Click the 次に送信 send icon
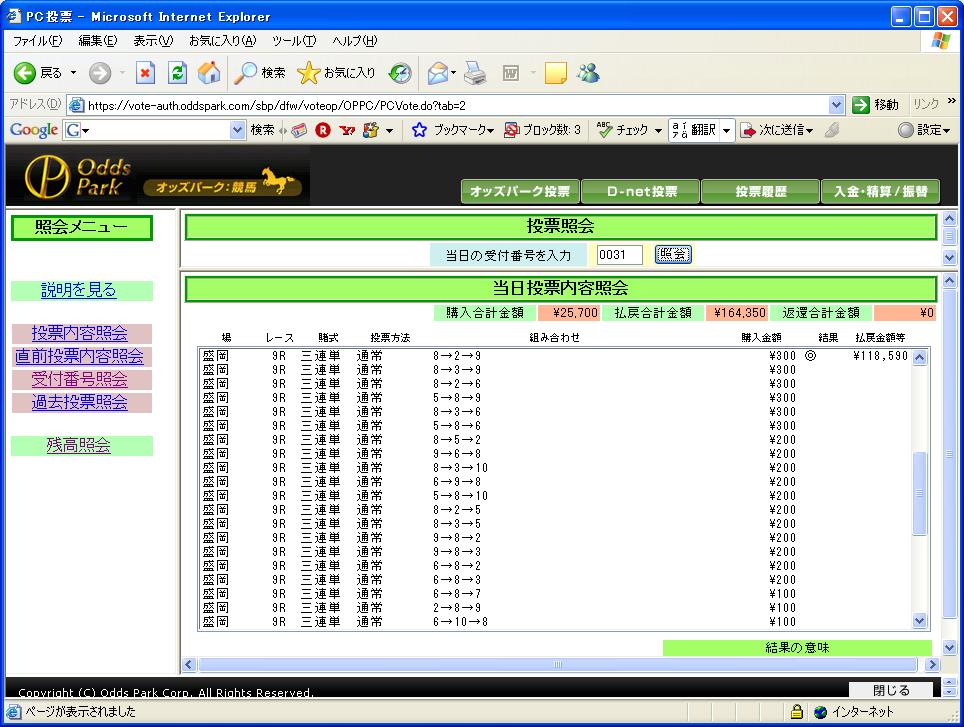 point(748,130)
